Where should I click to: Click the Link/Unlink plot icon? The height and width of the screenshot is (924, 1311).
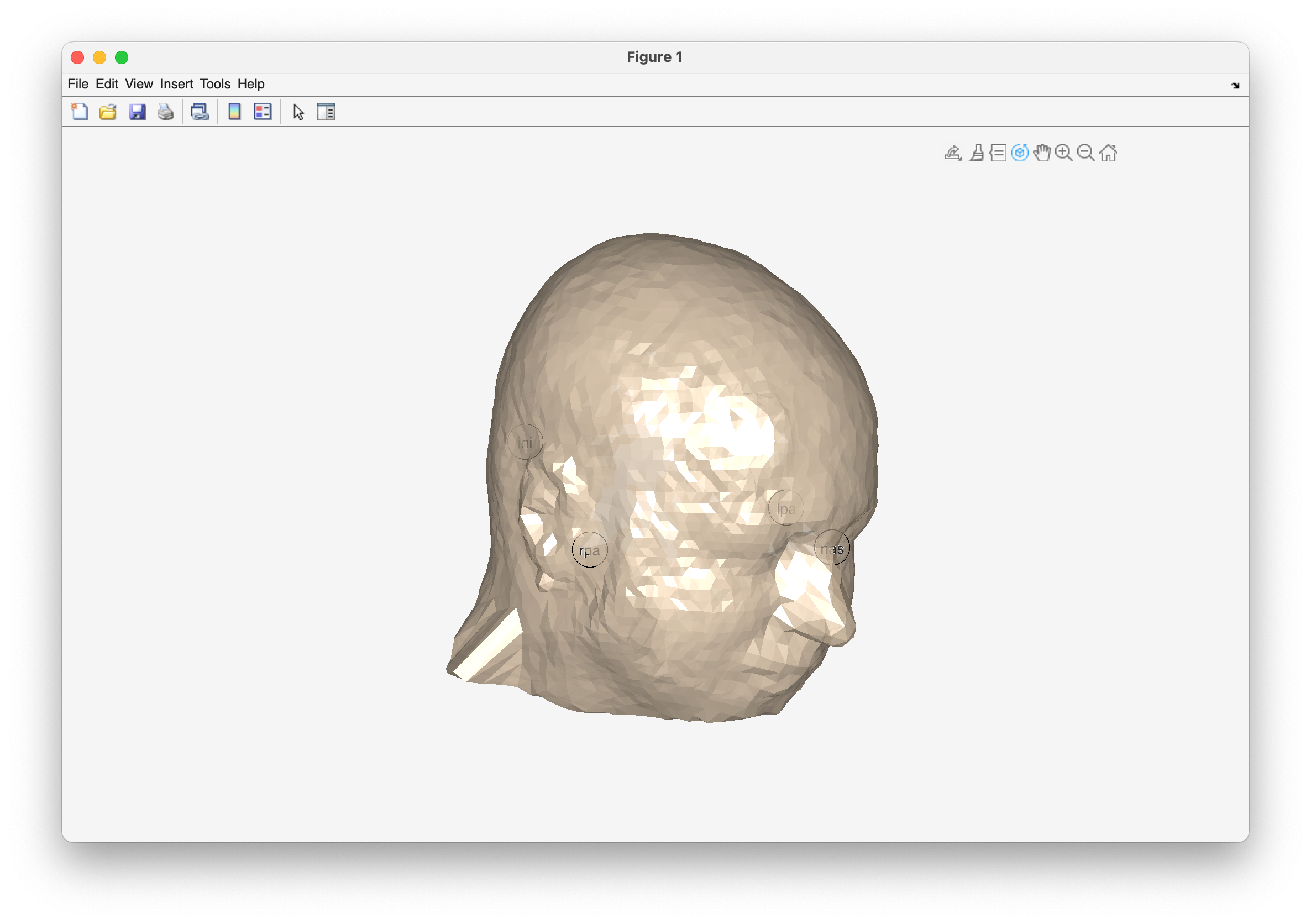(200, 112)
